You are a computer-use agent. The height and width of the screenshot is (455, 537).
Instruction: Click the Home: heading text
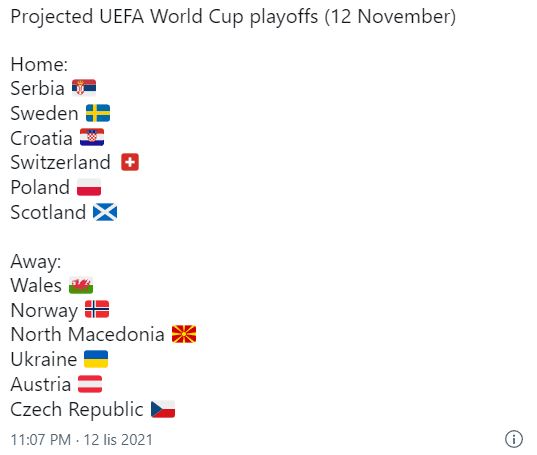click(x=39, y=64)
